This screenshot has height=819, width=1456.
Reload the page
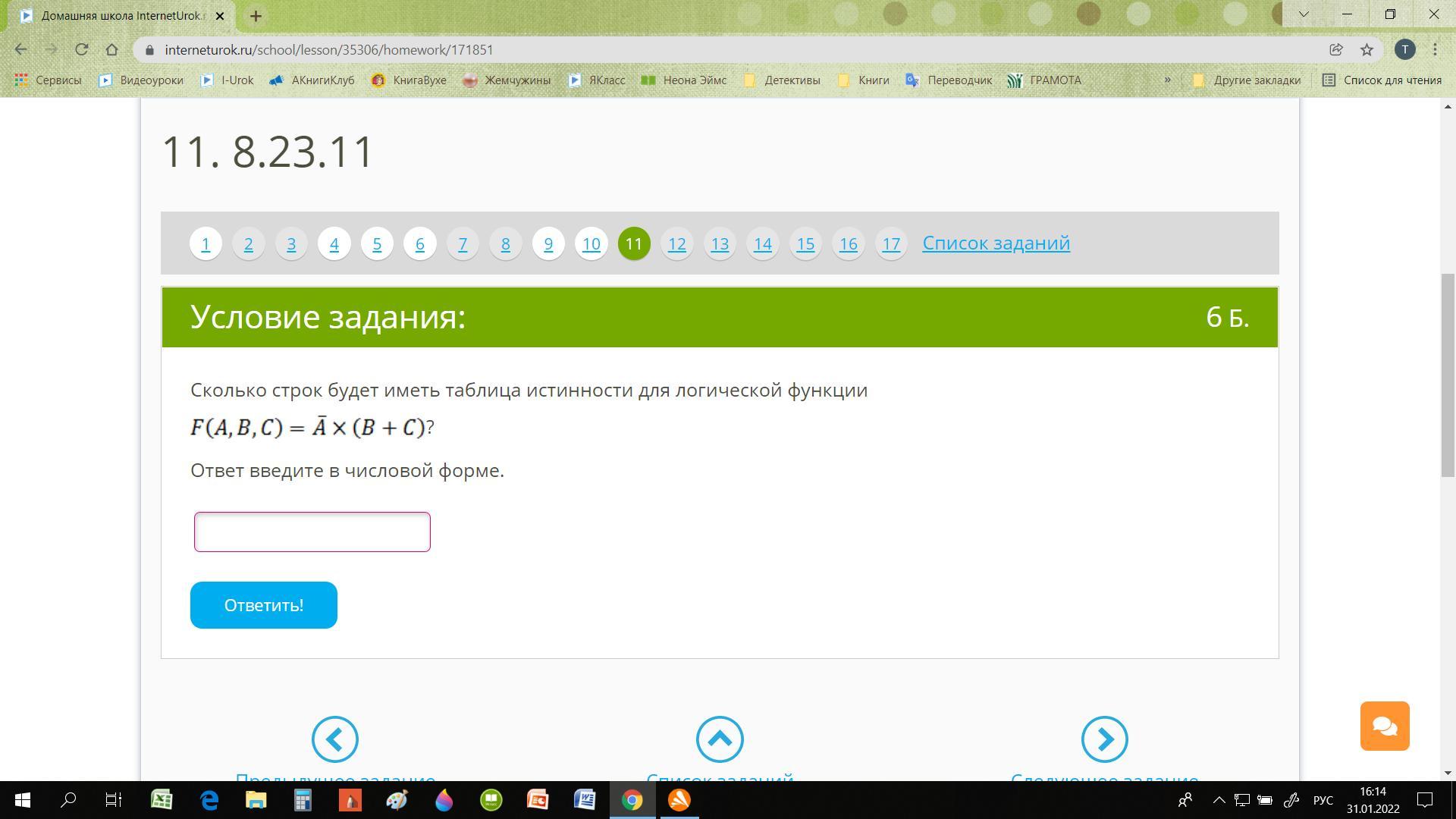coord(82,50)
